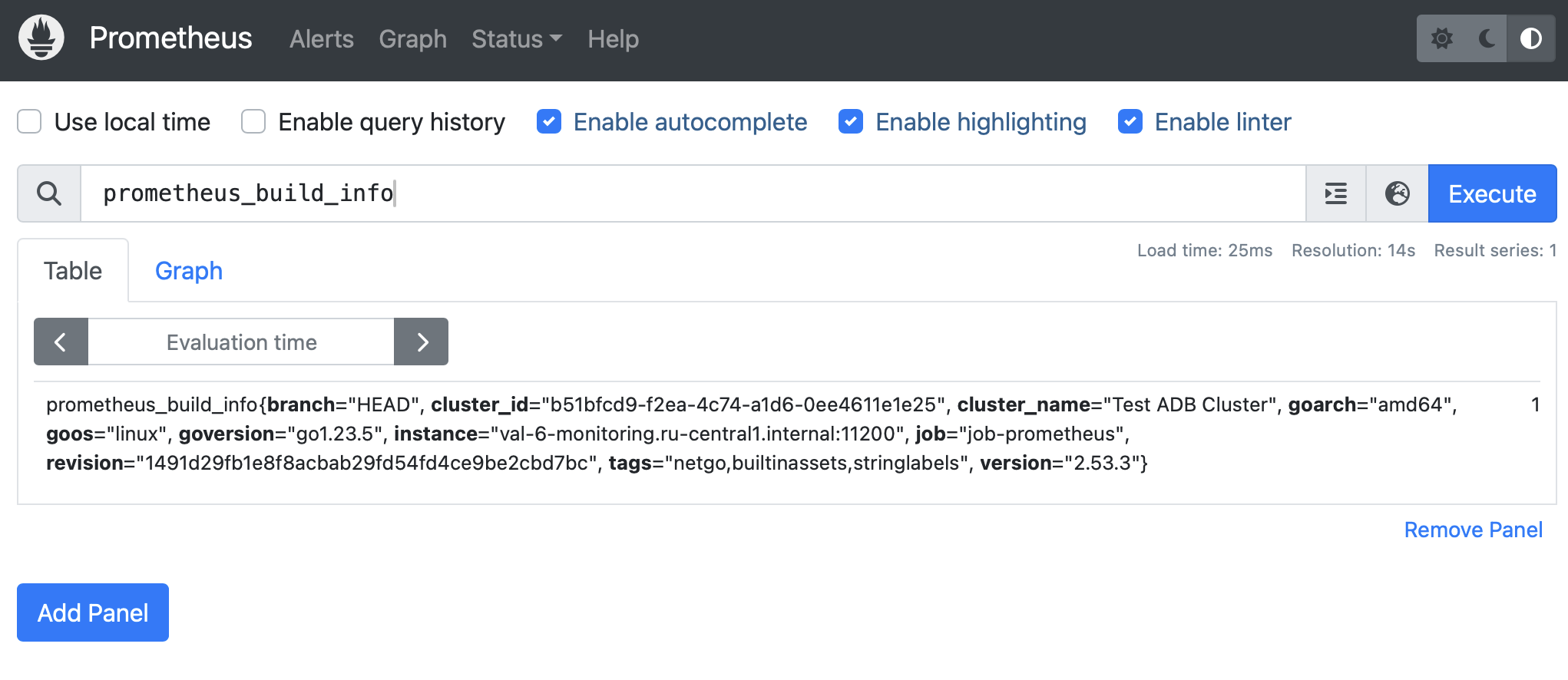Image resolution: width=1568 pixels, height=680 pixels.
Task: Toggle Use local time checkbox
Action: tap(29, 121)
